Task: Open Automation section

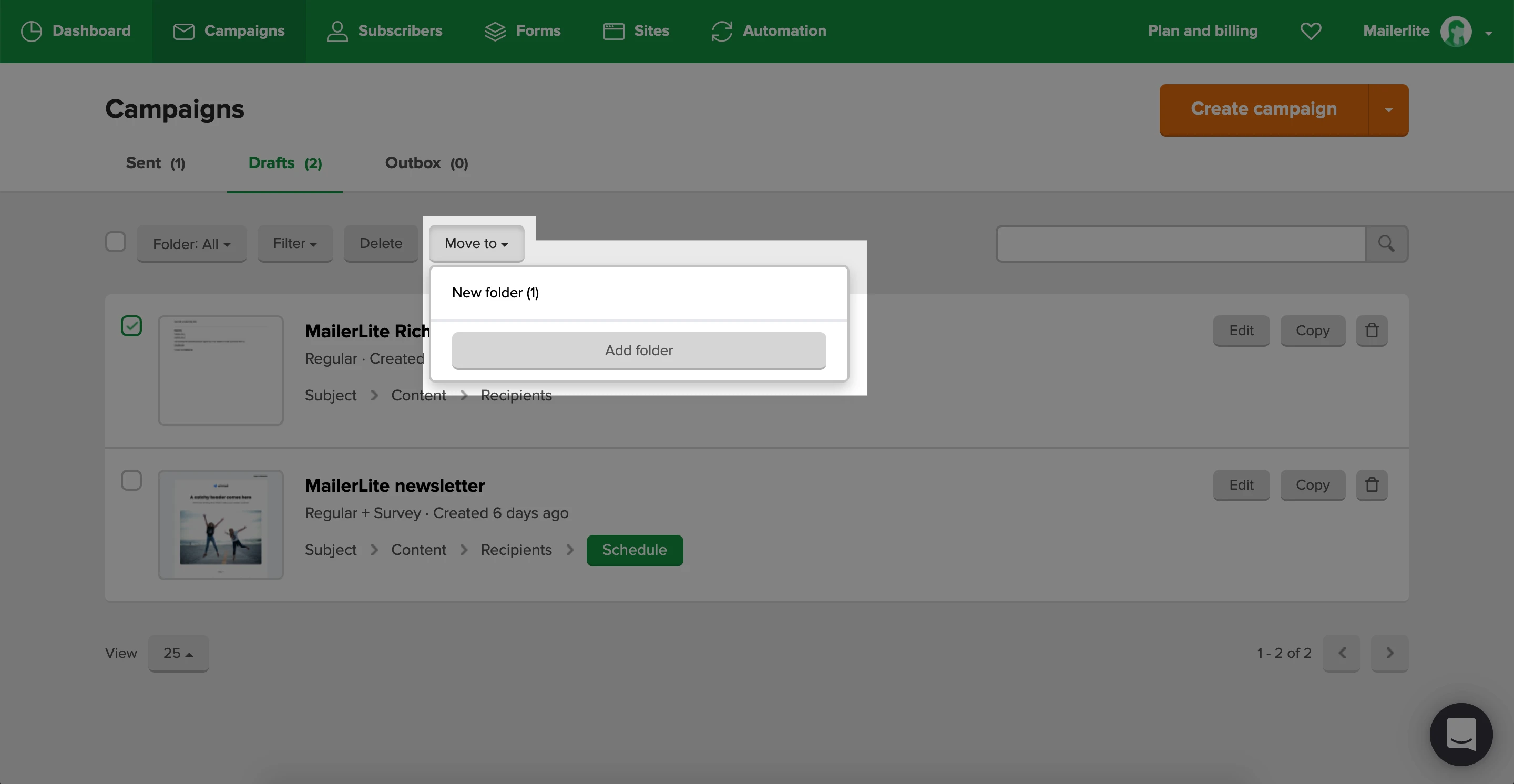Action: tap(768, 31)
